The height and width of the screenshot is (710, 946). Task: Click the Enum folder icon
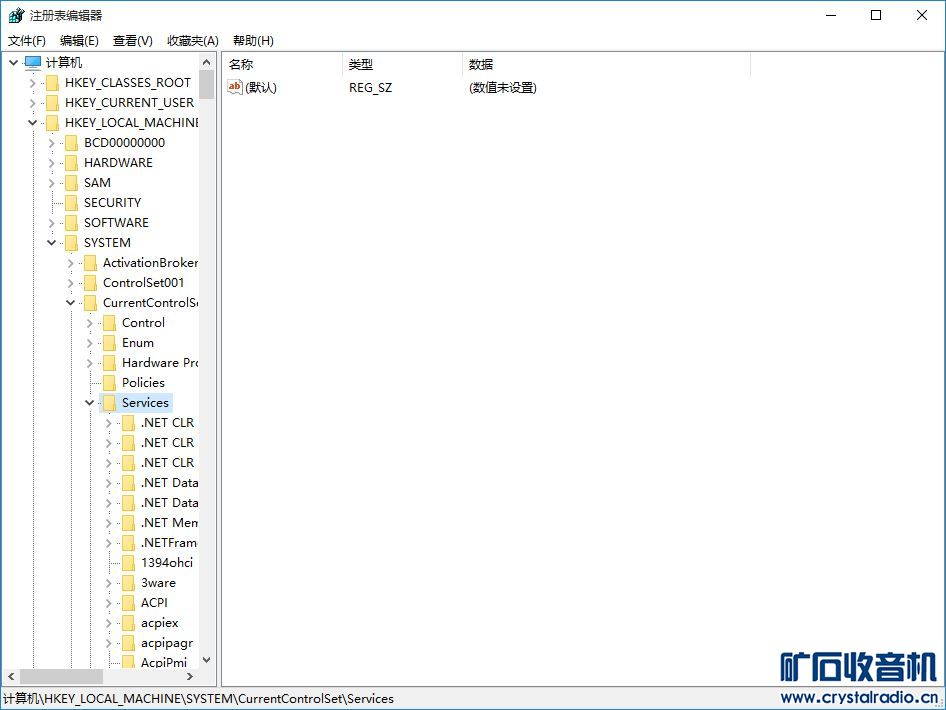pyautogui.click(x=109, y=343)
